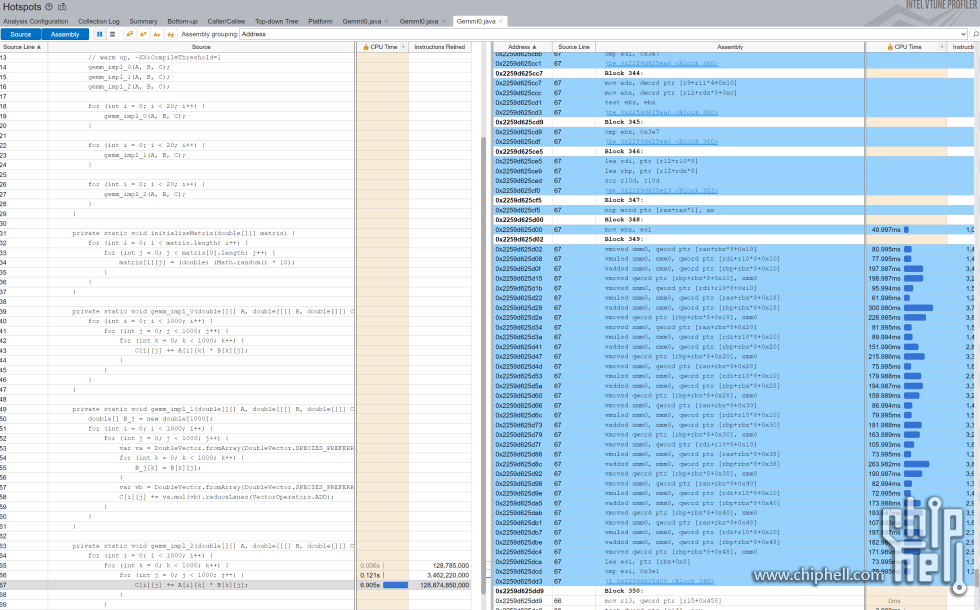Image resolution: width=980 pixels, height=610 pixels.
Task: Toggle the Assembly pane button
Action: coord(65,34)
